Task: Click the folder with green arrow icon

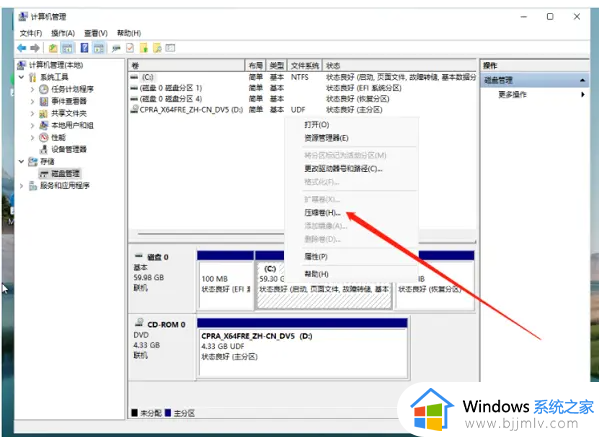Action: coord(144,48)
